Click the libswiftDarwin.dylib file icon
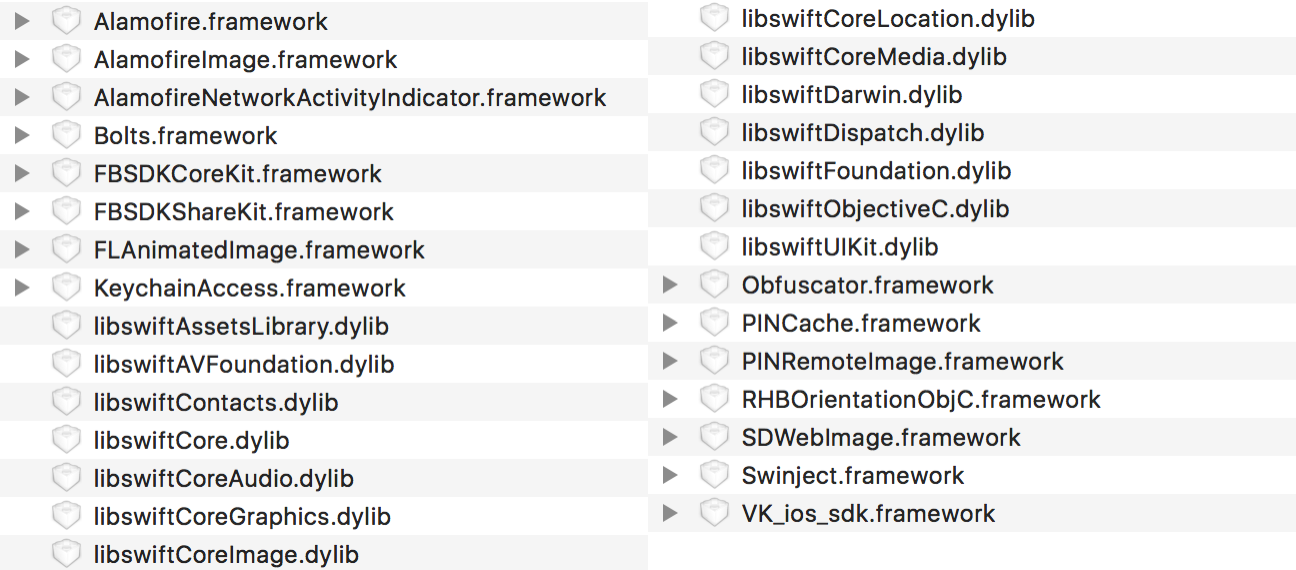 click(x=714, y=95)
